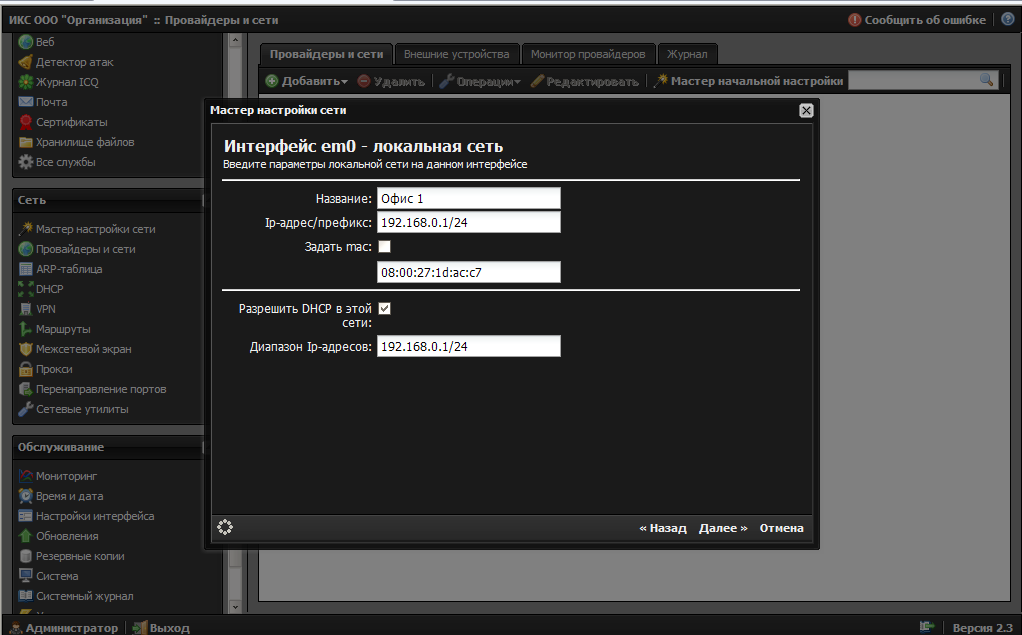
Task: Go back with the « Назад button
Action: 663,528
